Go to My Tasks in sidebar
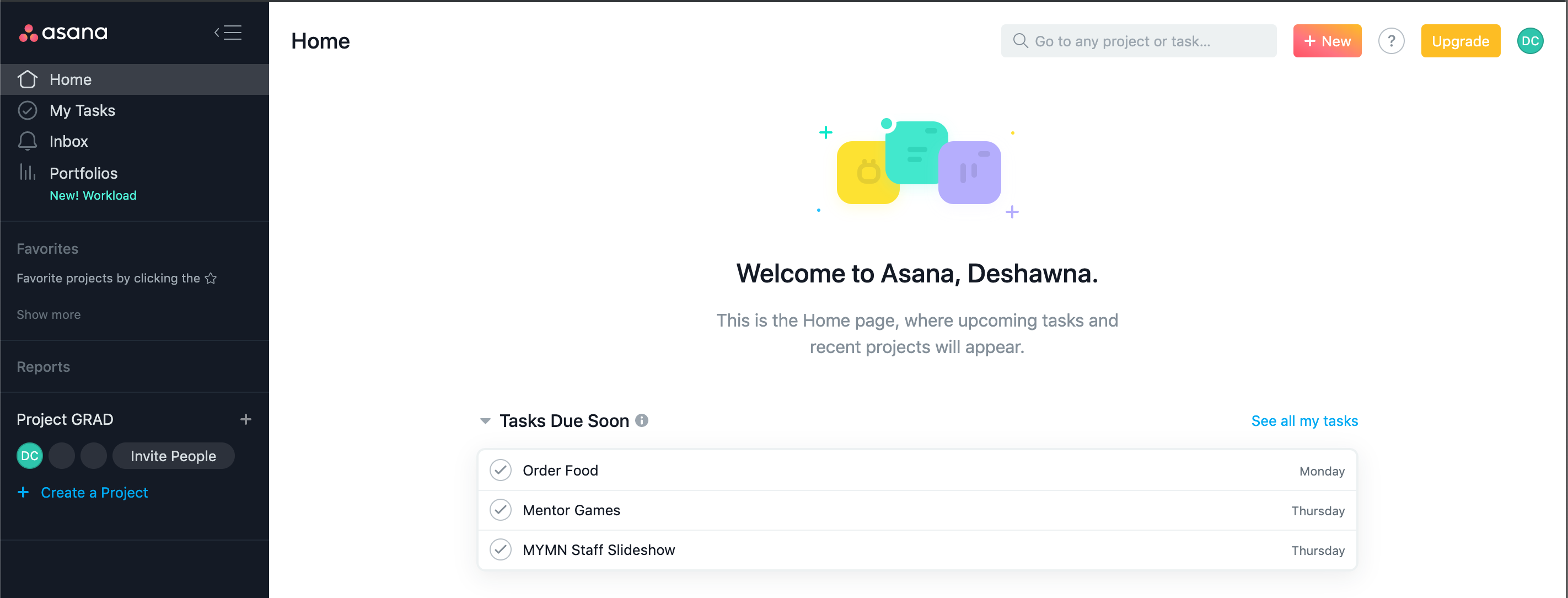The image size is (1568, 598). (x=82, y=110)
